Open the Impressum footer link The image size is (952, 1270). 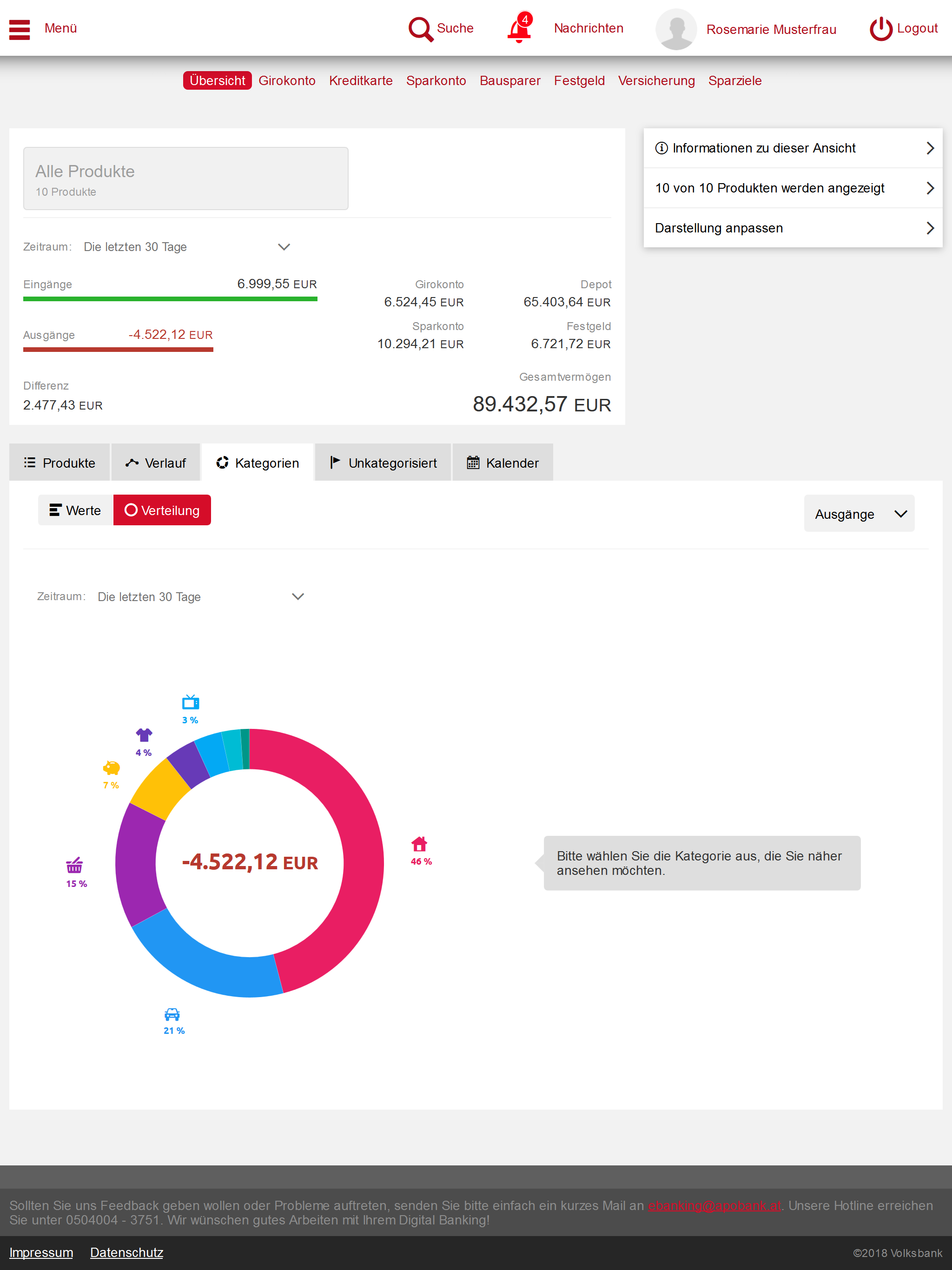pyautogui.click(x=41, y=1252)
